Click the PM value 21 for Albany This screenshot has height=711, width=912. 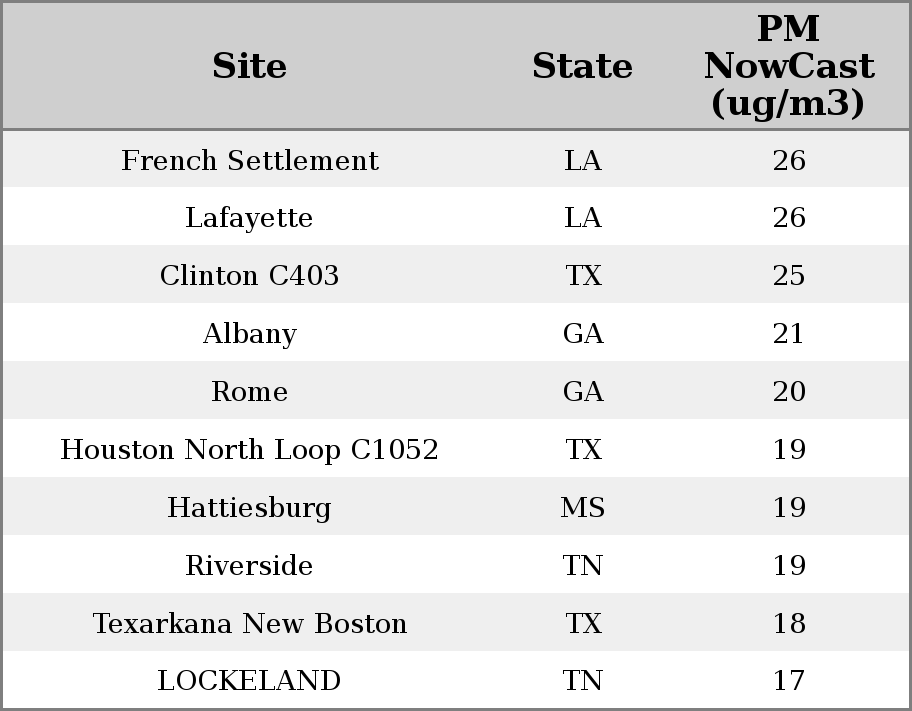point(789,334)
